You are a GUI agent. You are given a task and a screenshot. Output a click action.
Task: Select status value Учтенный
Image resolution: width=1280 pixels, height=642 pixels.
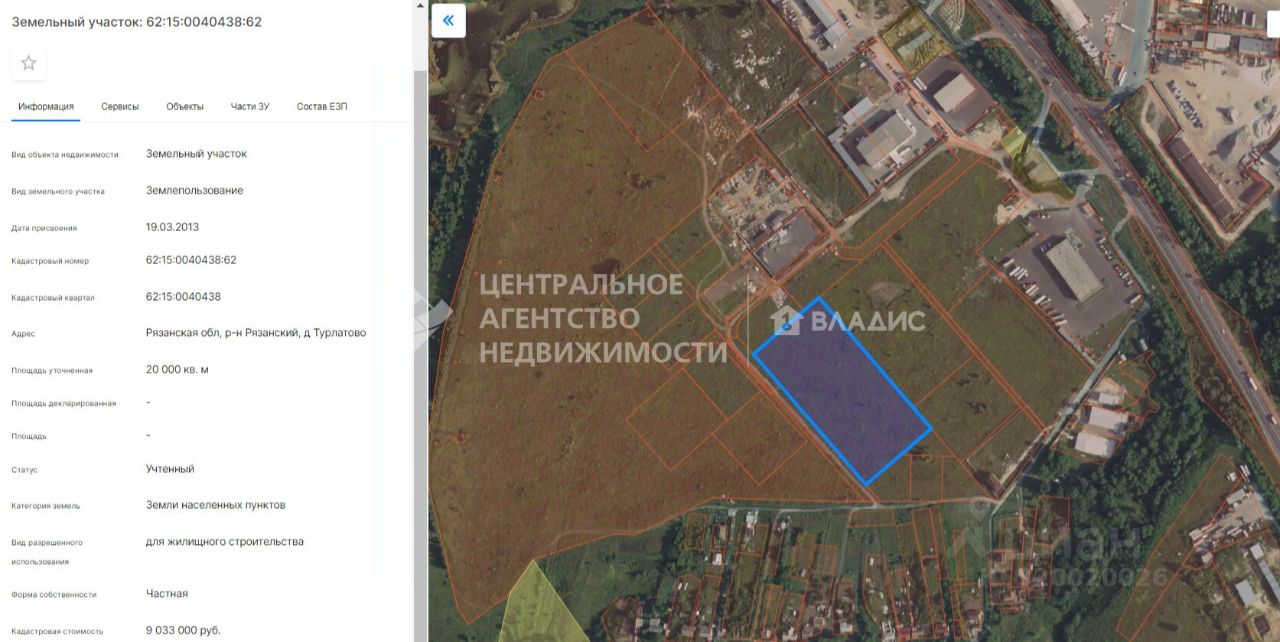[x=170, y=468]
